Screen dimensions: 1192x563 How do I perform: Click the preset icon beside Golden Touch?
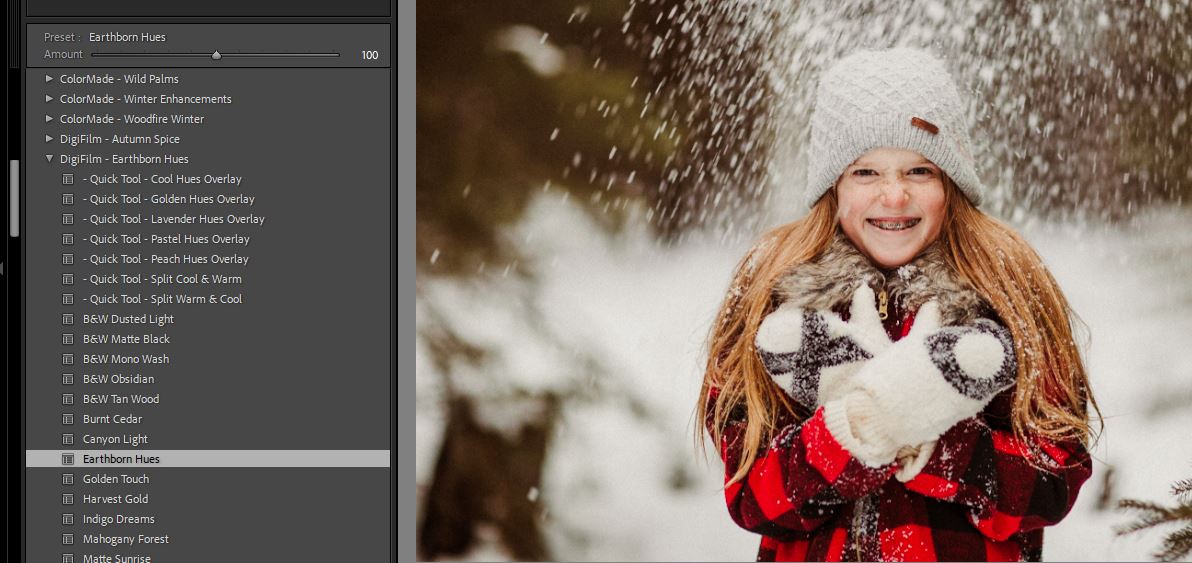click(x=68, y=479)
